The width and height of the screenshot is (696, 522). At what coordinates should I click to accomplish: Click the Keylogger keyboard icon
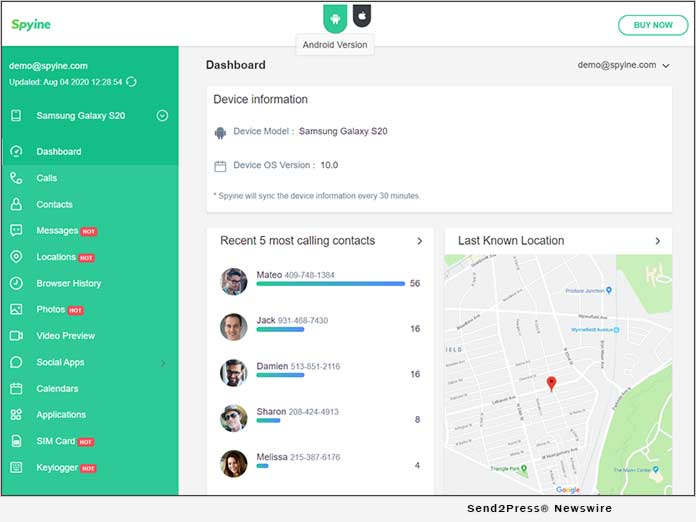click(16, 467)
